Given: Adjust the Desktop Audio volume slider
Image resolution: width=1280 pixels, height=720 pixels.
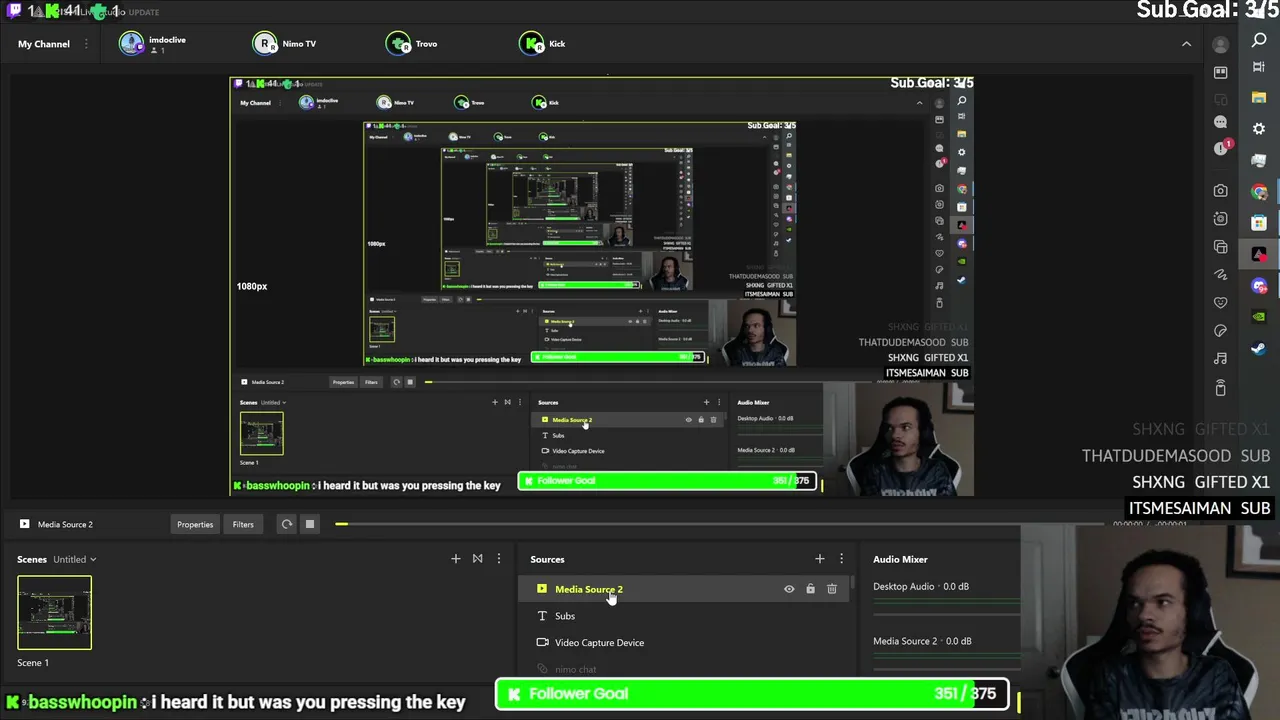Looking at the screenshot, I should click(x=946, y=601).
